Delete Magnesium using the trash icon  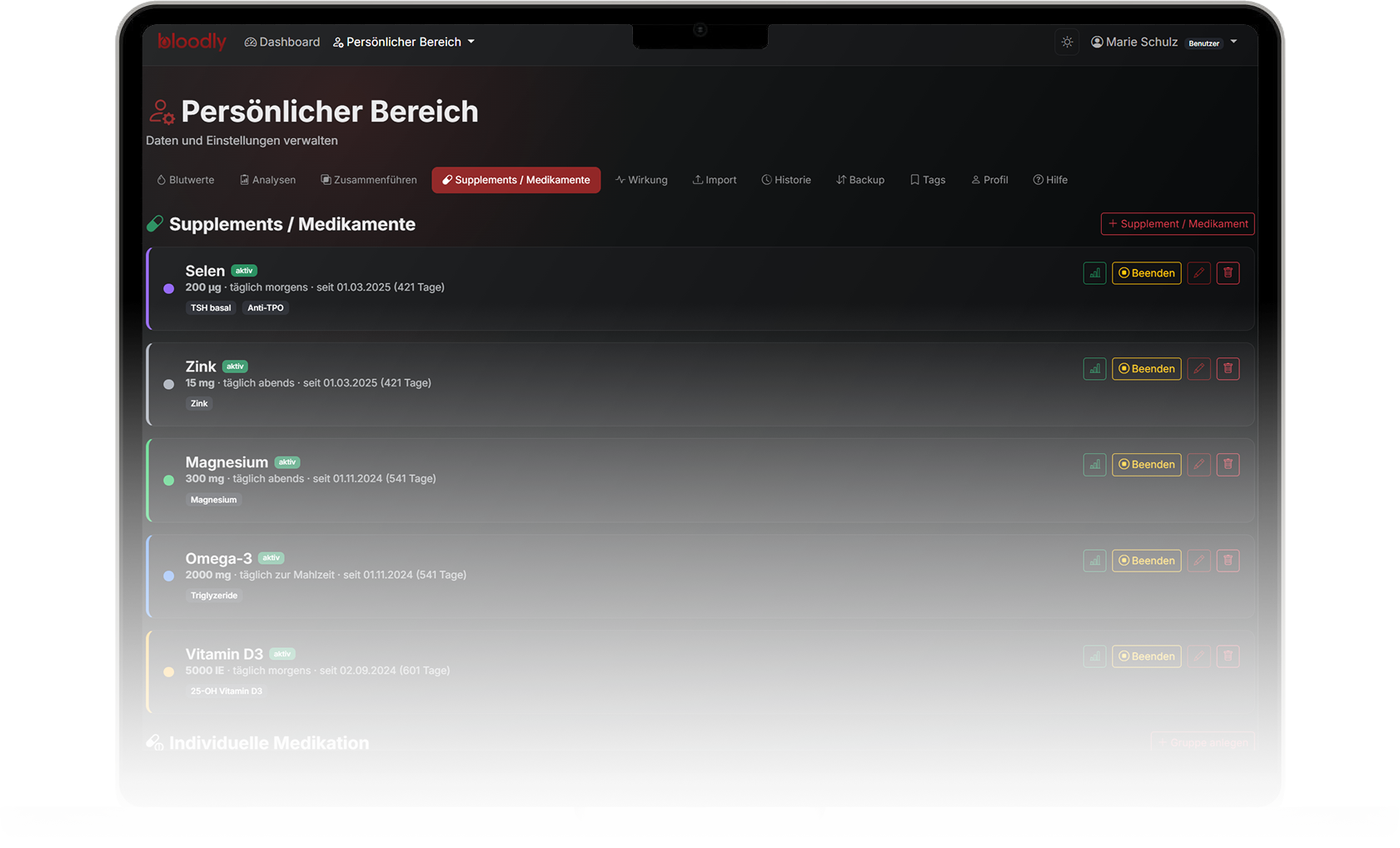pos(1228,465)
